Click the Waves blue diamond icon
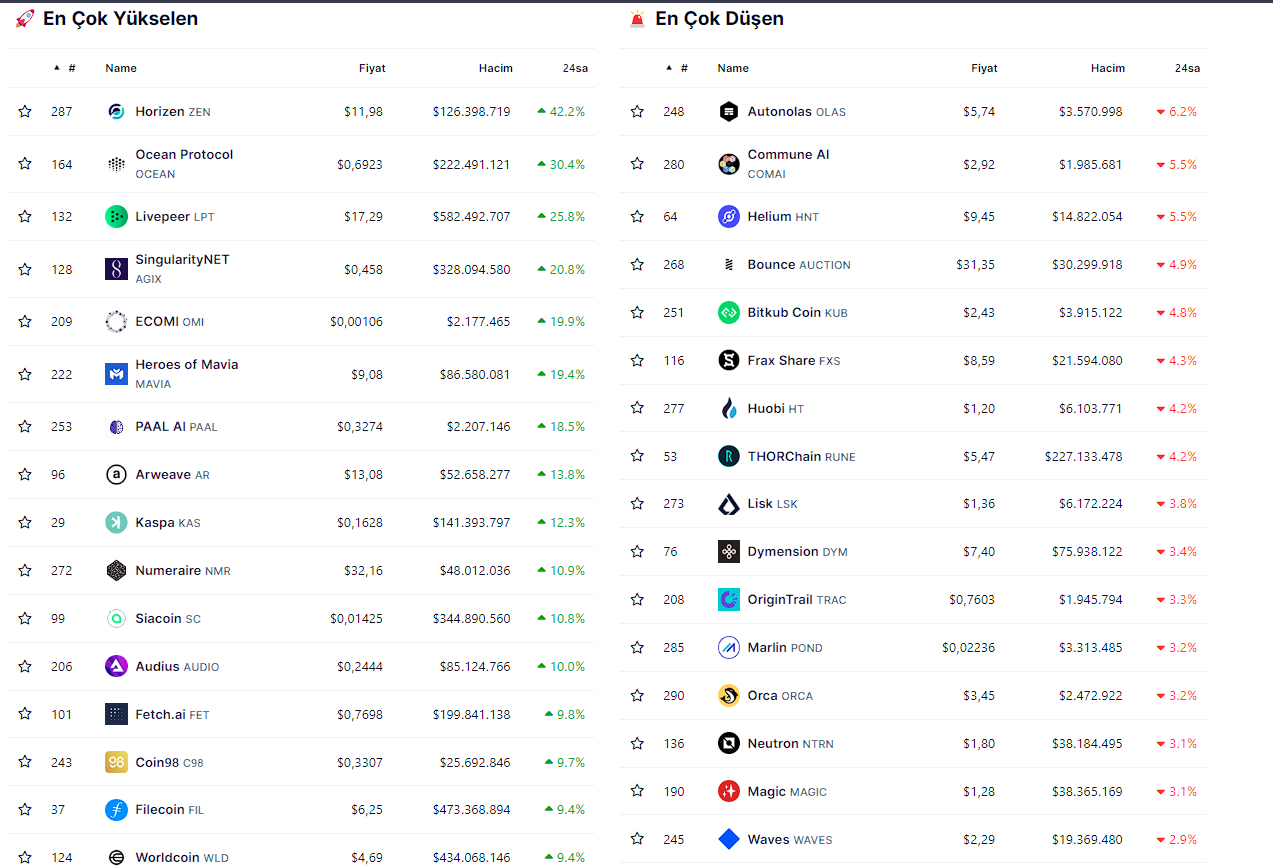This screenshot has height=866, width=1273. (728, 839)
